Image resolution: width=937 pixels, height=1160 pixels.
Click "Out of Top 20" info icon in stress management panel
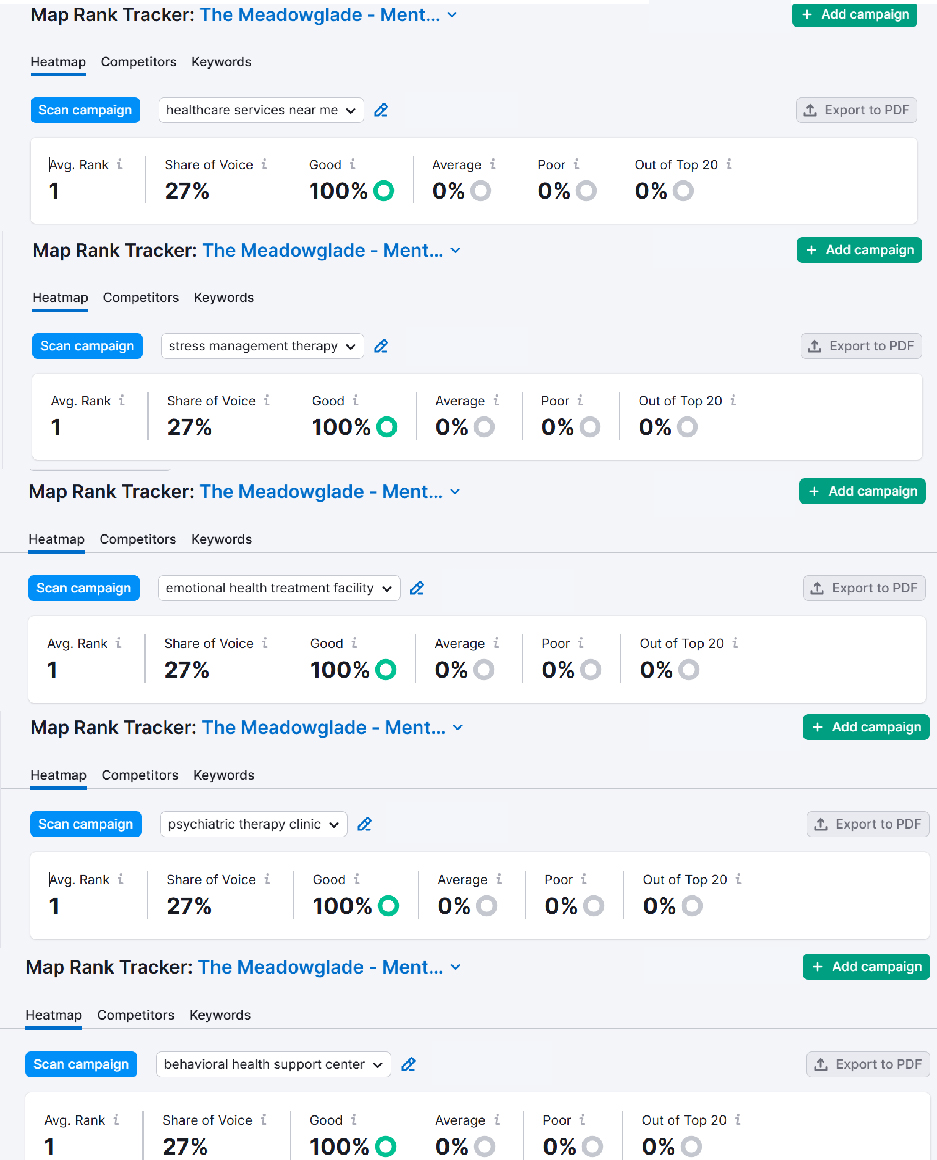tap(733, 400)
